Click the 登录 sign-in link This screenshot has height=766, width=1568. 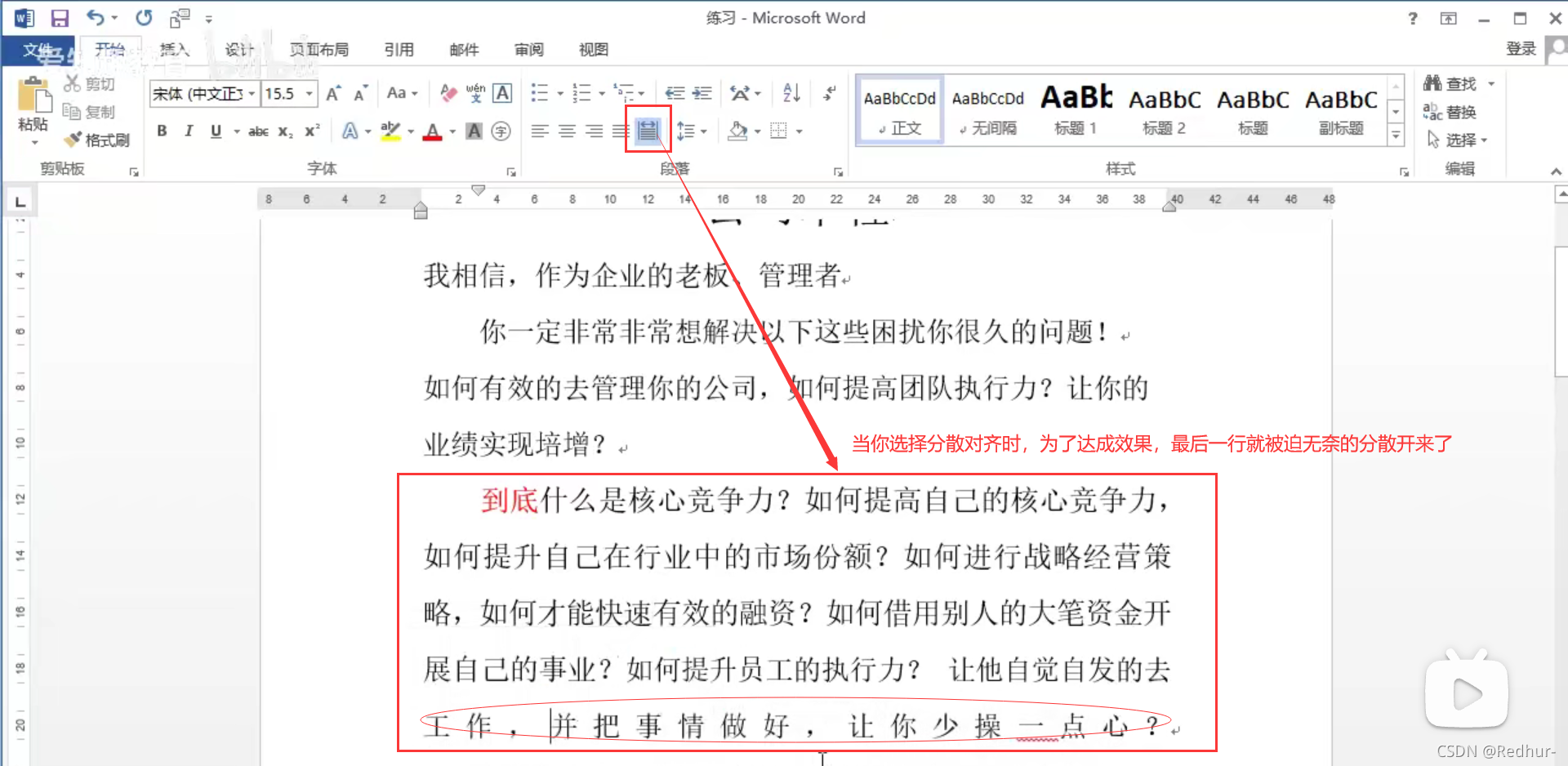click(1521, 48)
